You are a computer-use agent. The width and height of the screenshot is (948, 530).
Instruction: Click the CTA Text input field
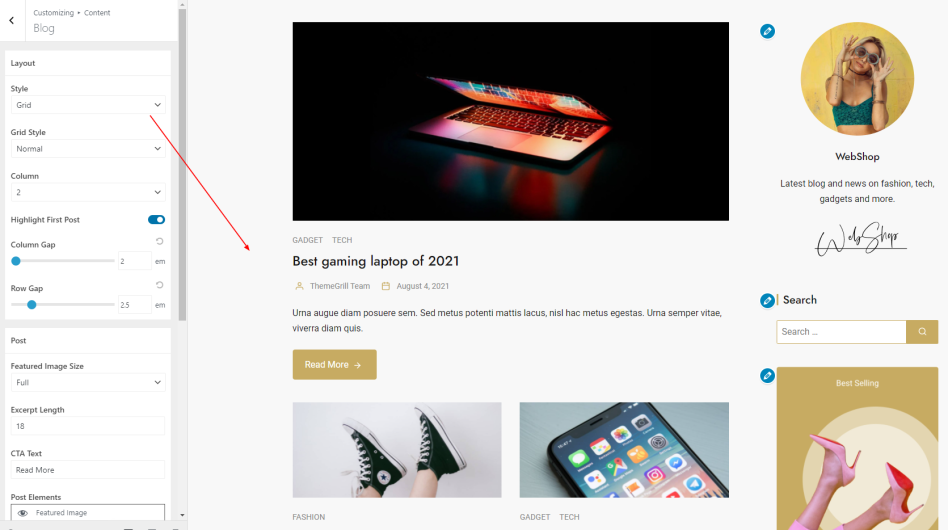[88, 470]
